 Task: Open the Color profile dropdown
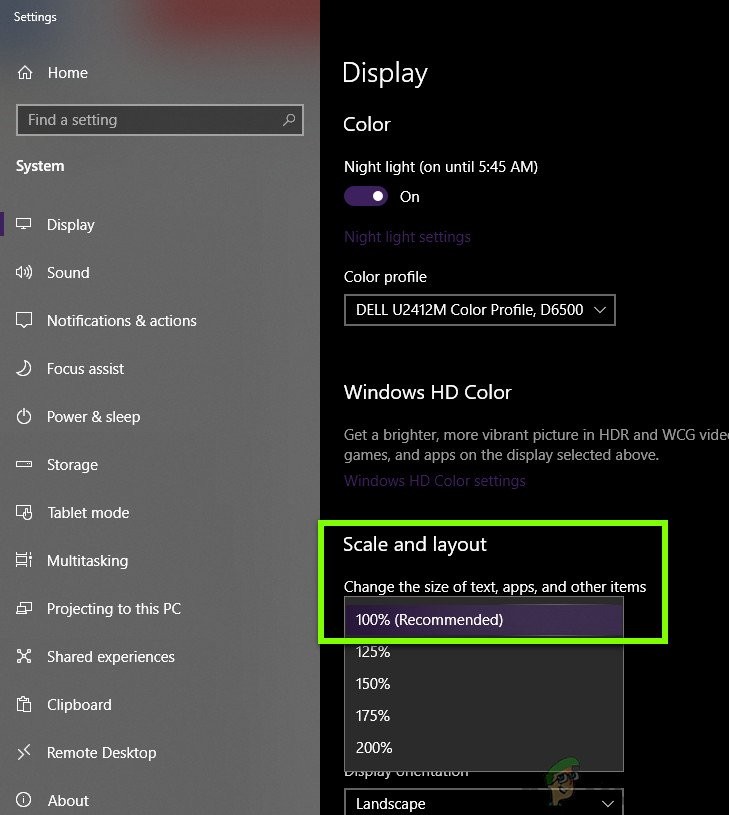479,310
